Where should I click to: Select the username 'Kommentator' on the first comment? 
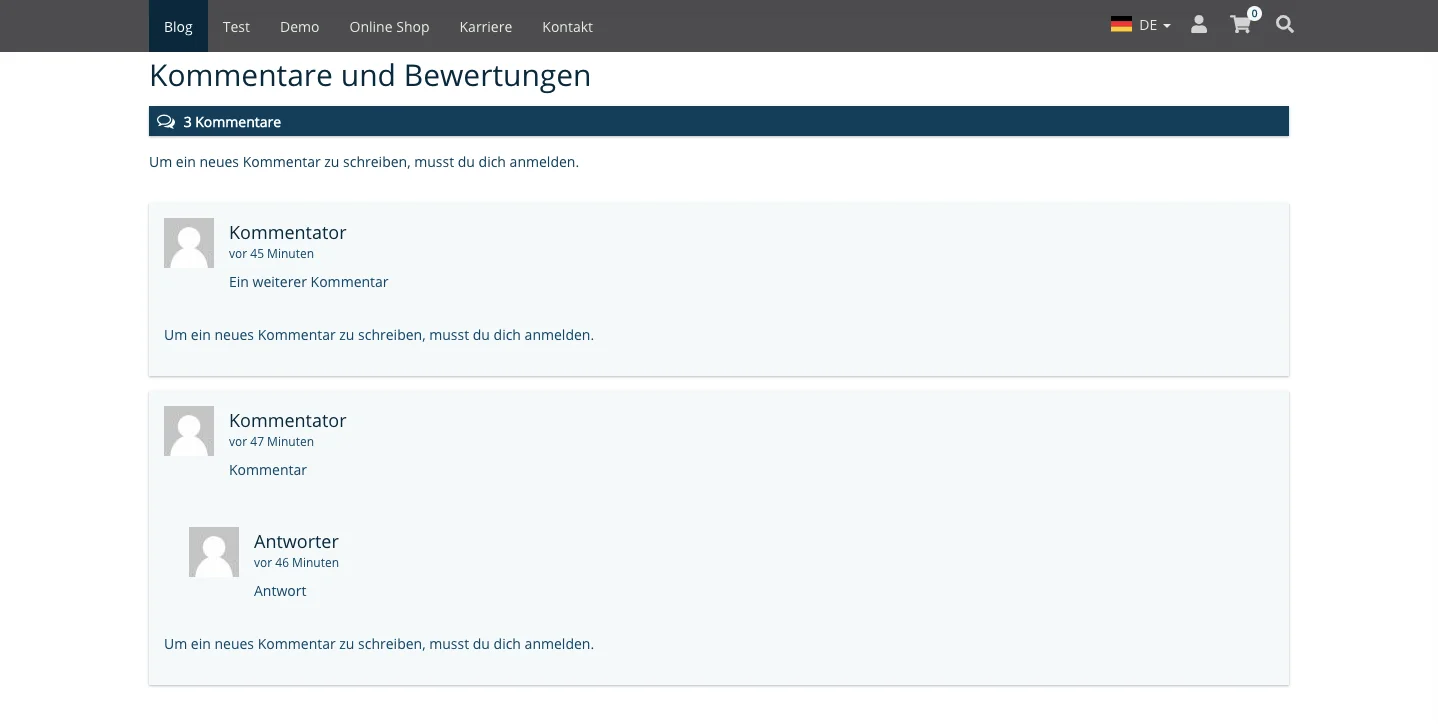coord(287,232)
